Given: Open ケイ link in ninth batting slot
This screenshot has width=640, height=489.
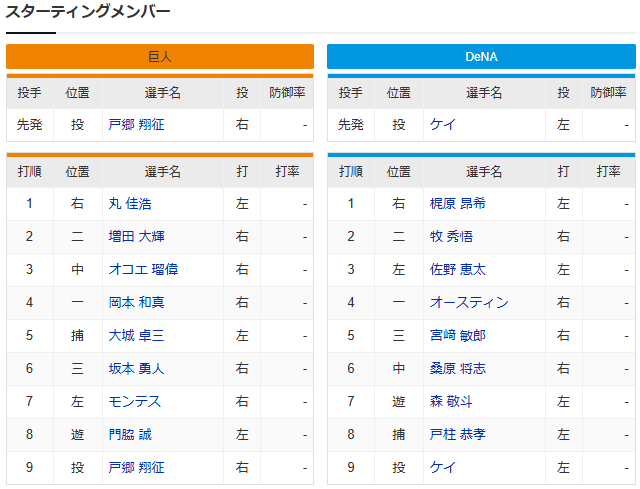Looking at the screenshot, I should coord(442,467).
